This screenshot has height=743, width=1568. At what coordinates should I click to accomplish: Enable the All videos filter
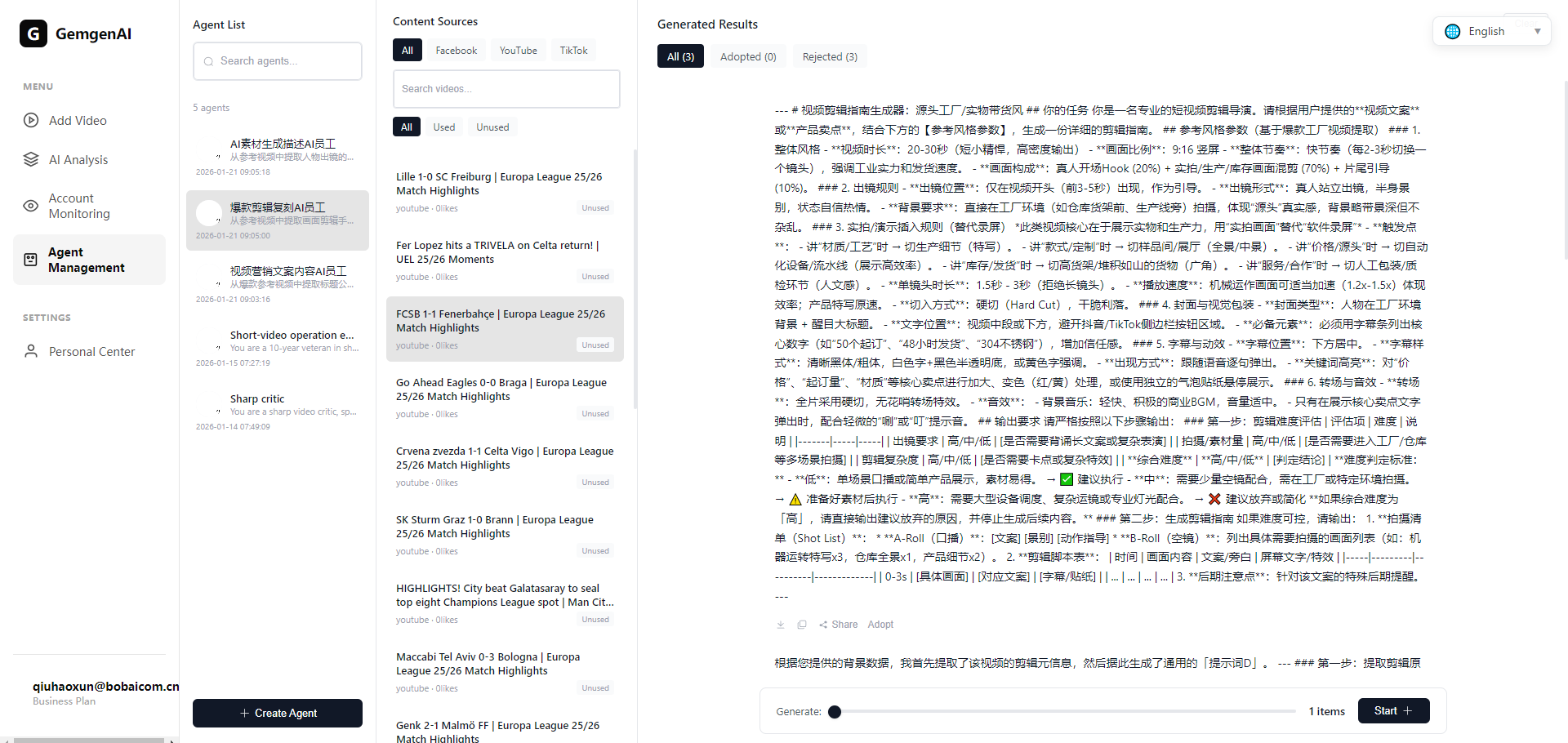406,127
